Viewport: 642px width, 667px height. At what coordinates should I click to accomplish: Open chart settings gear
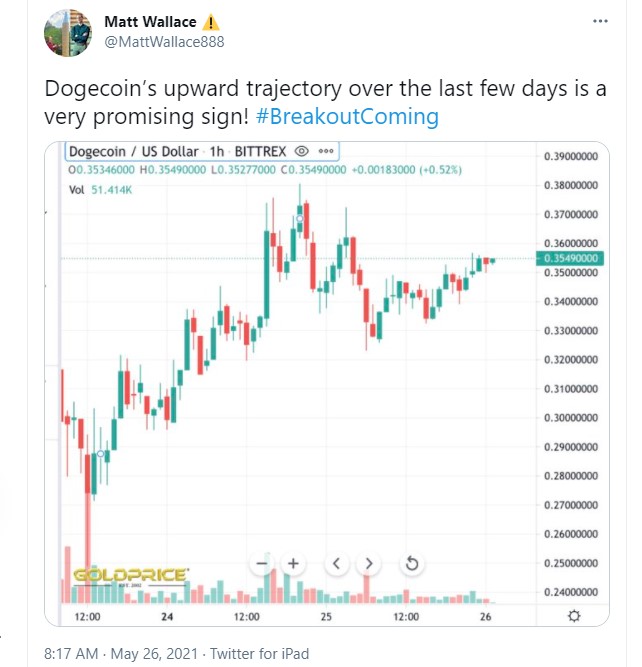coord(574,617)
